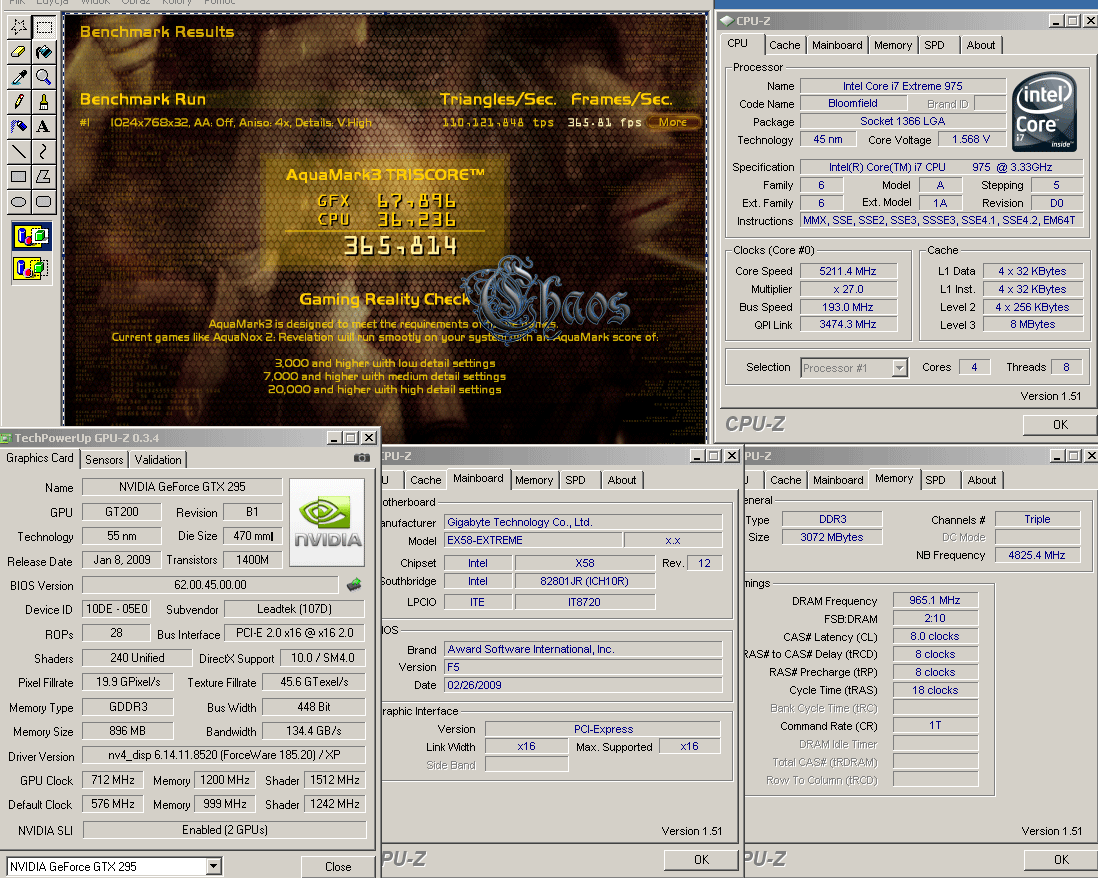Screen dimensions: 1098x878
Task: Choose the transparent selection option icon
Action: point(32,268)
